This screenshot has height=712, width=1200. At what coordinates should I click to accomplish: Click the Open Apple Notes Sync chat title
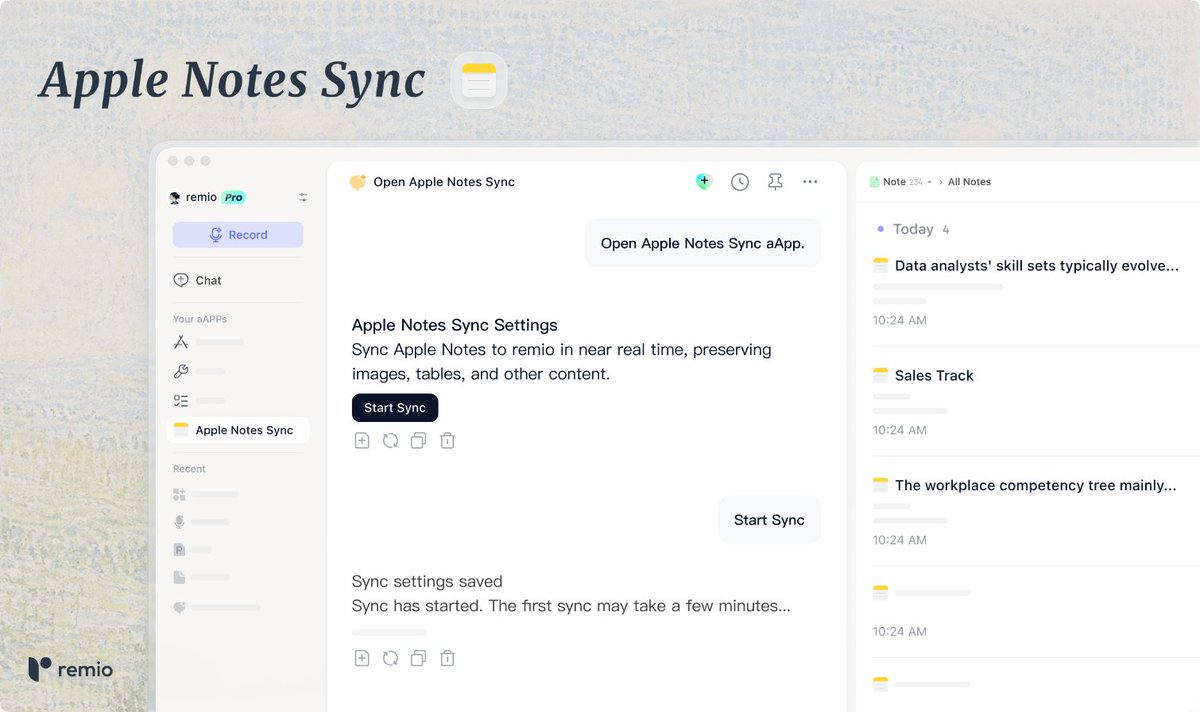[x=444, y=182]
